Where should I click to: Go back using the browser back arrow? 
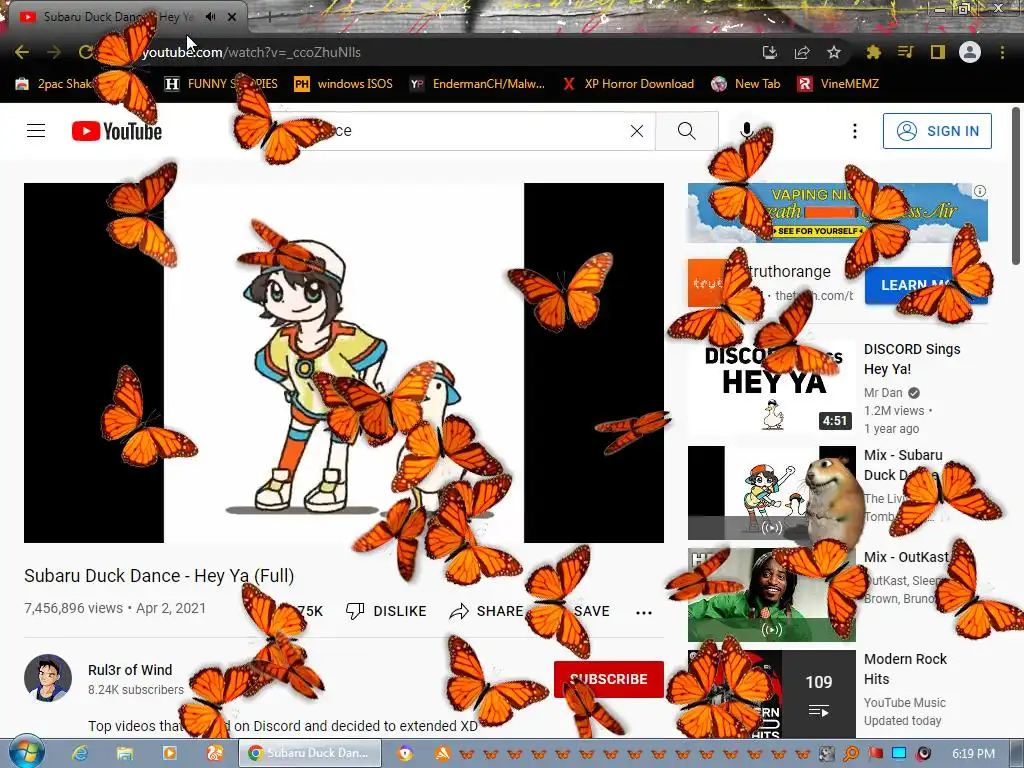coord(22,52)
